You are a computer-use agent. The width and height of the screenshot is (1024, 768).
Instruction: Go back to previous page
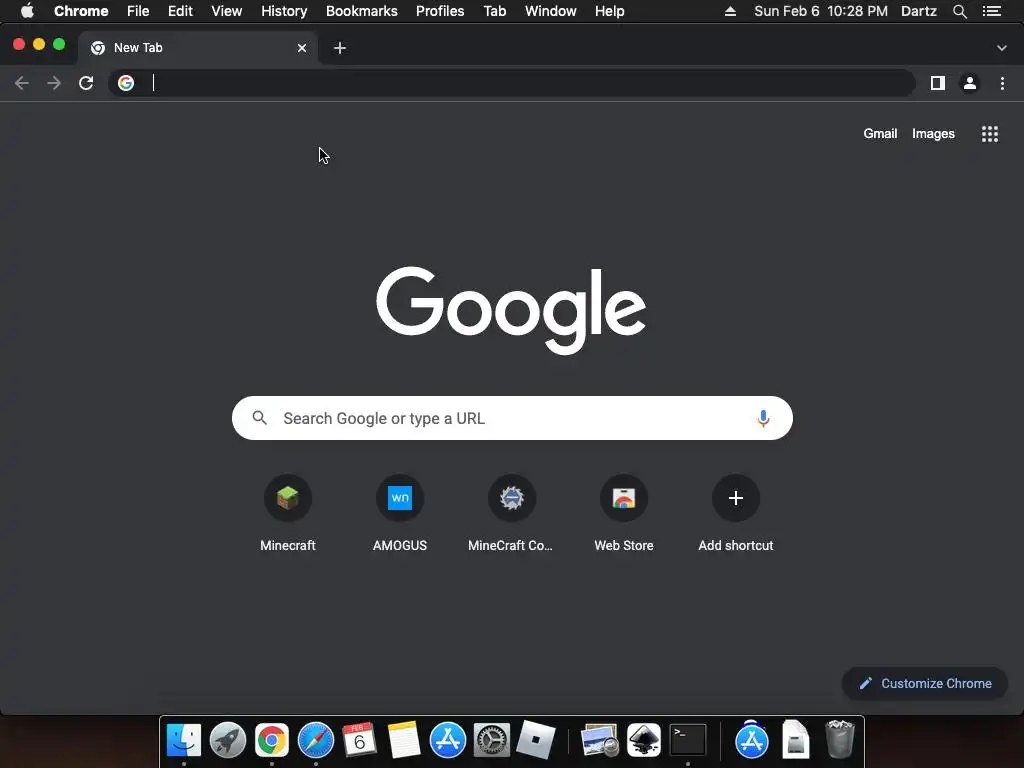pos(22,83)
